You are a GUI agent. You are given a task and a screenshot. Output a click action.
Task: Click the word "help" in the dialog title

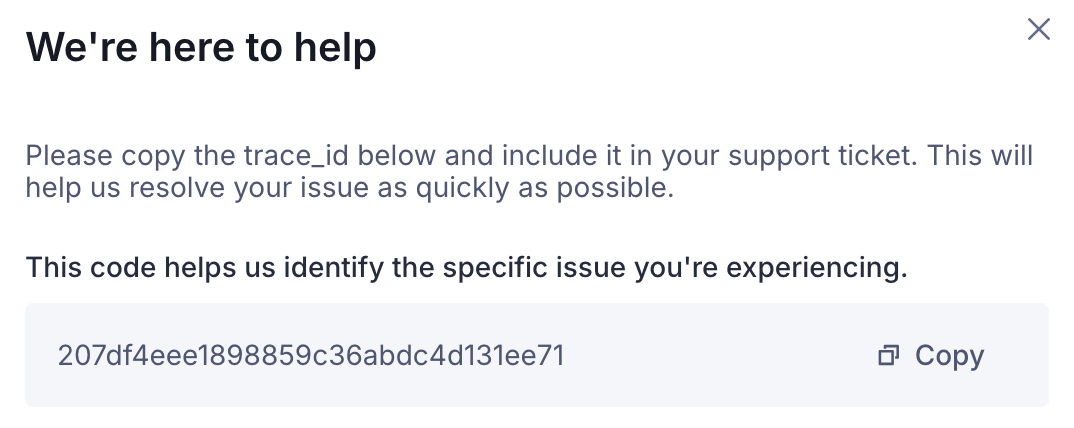[337, 47]
